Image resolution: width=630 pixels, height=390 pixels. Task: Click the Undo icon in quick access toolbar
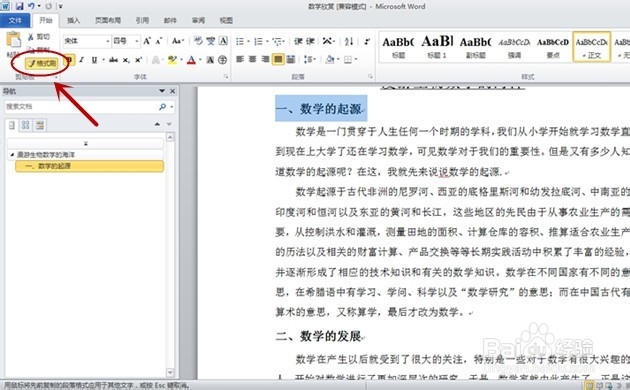[31, 6]
